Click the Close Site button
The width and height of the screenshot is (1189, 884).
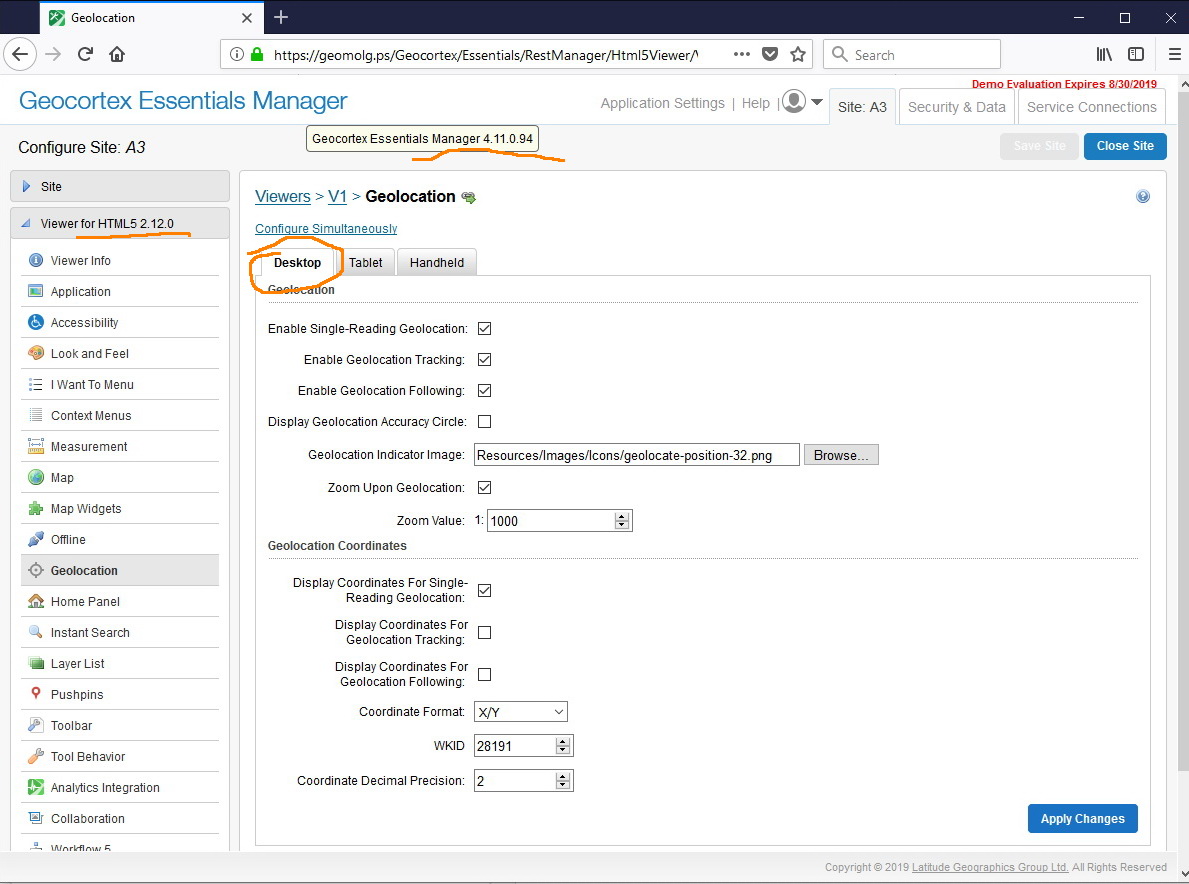point(1125,146)
